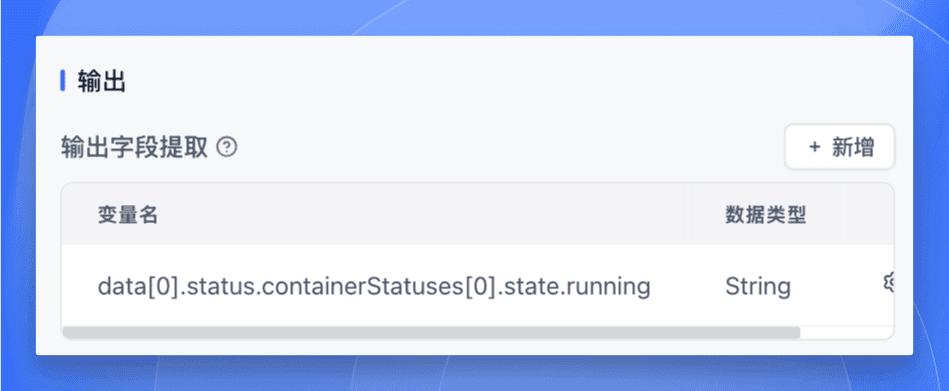
Task: Click the 输出 section title
Action: [x=101, y=81]
